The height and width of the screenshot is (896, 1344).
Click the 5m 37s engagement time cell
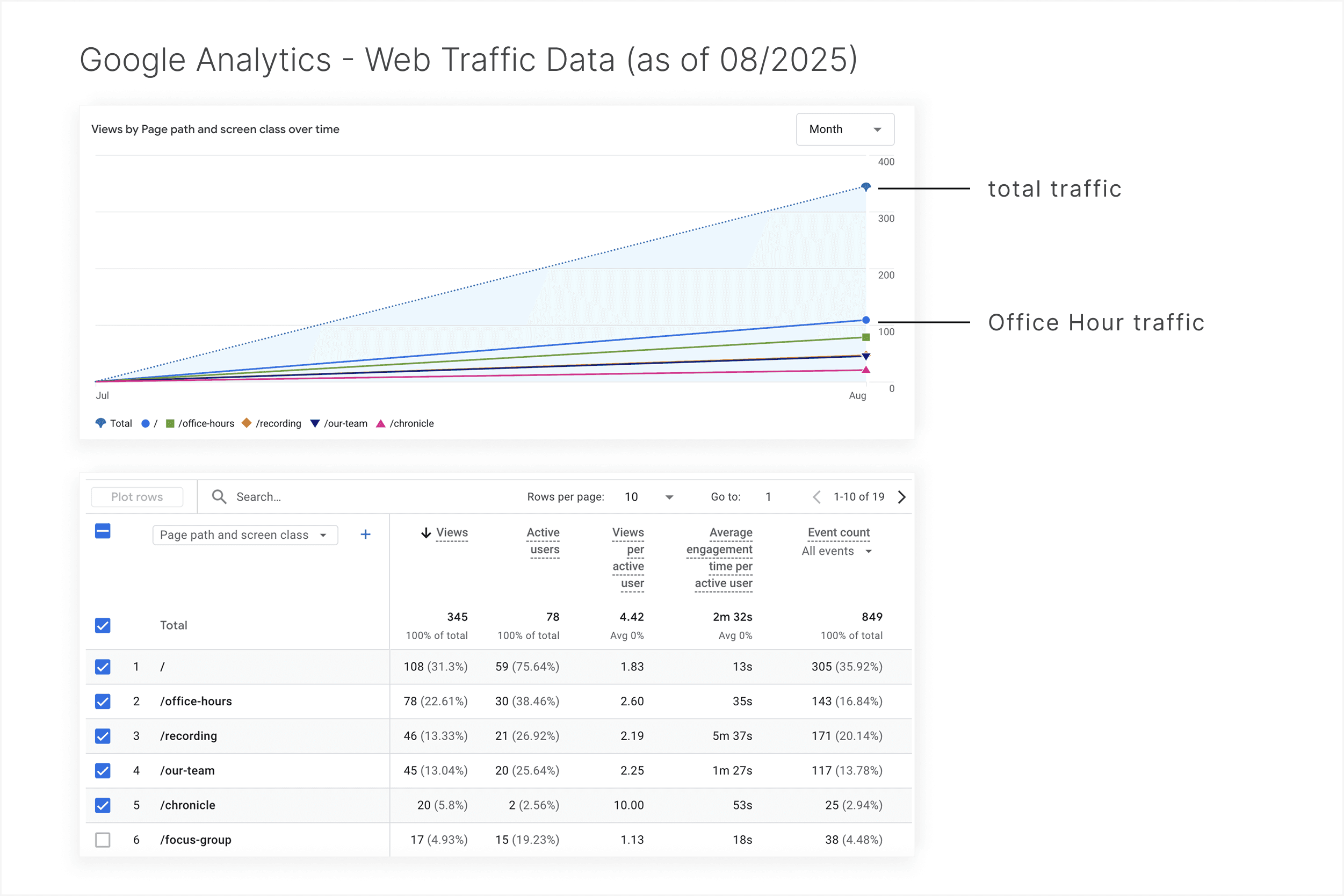[732, 736]
